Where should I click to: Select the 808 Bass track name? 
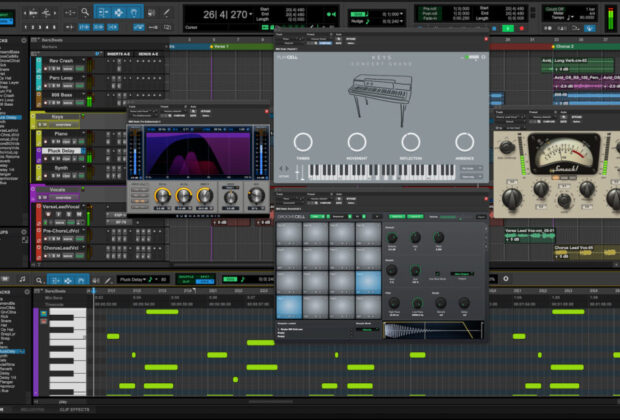[x=61, y=95]
